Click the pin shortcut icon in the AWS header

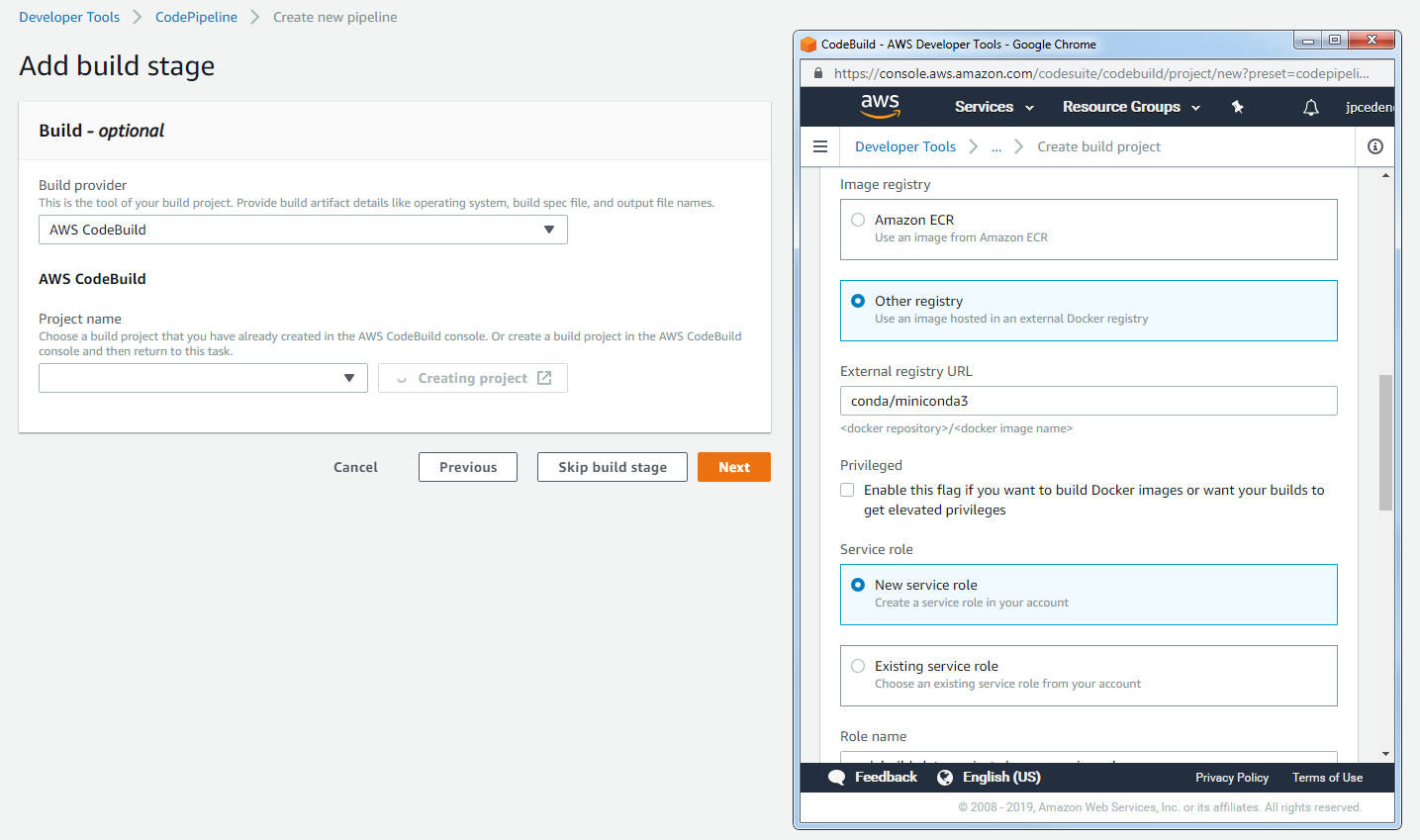(1237, 107)
